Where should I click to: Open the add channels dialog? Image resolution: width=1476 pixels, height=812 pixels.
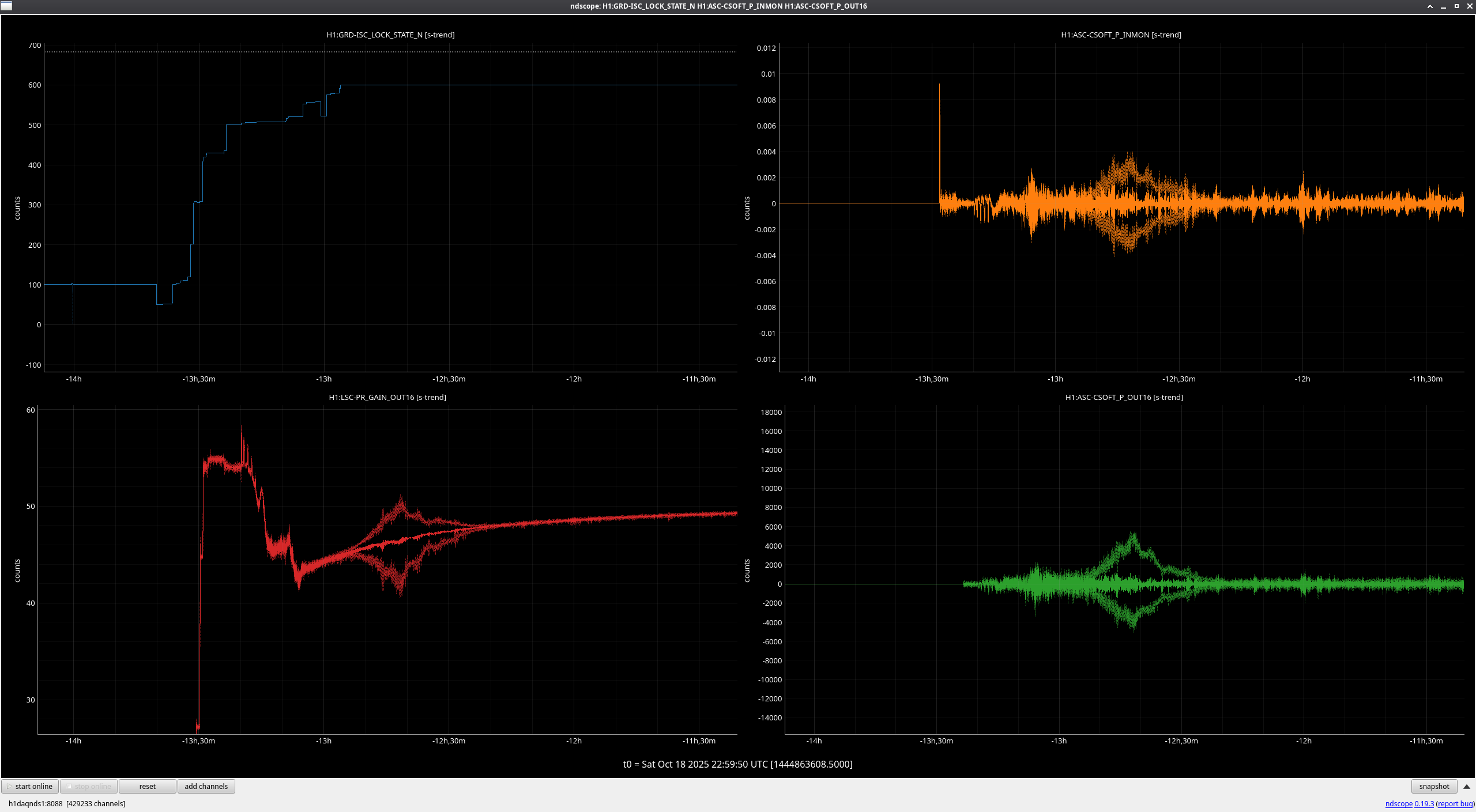[x=206, y=786]
